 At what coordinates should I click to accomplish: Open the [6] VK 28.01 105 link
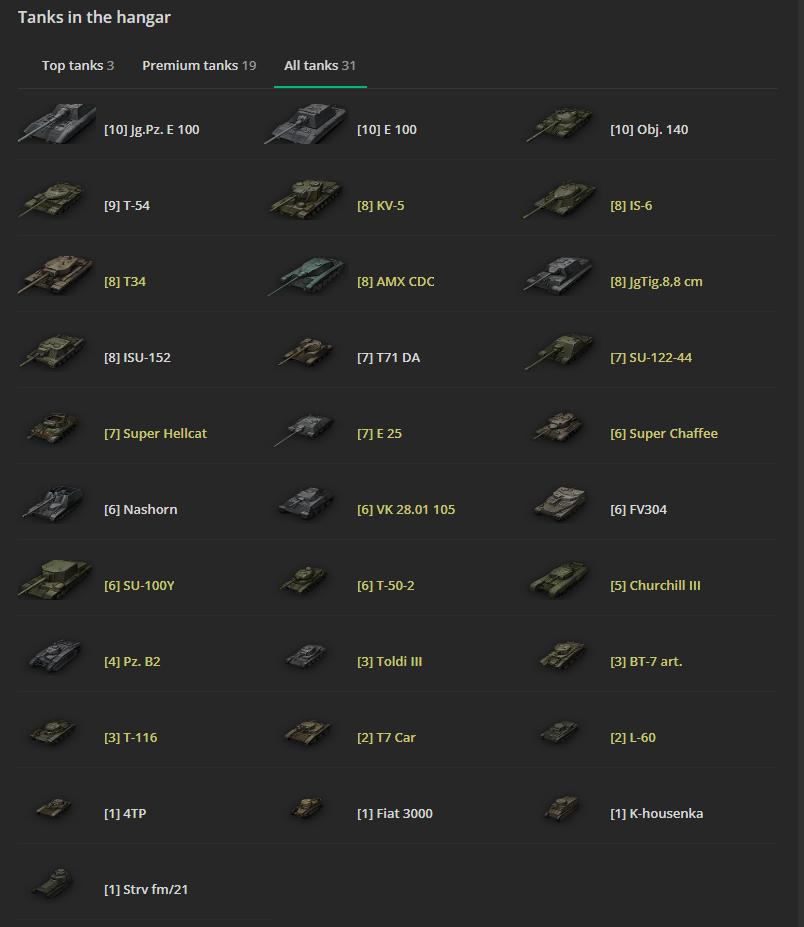coord(406,510)
